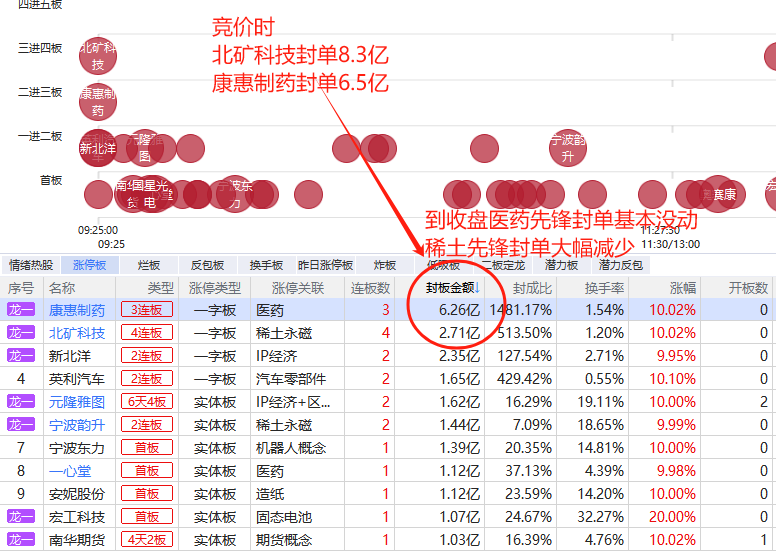
Task: Click the 名称 column header
Action: pos(62,288)
